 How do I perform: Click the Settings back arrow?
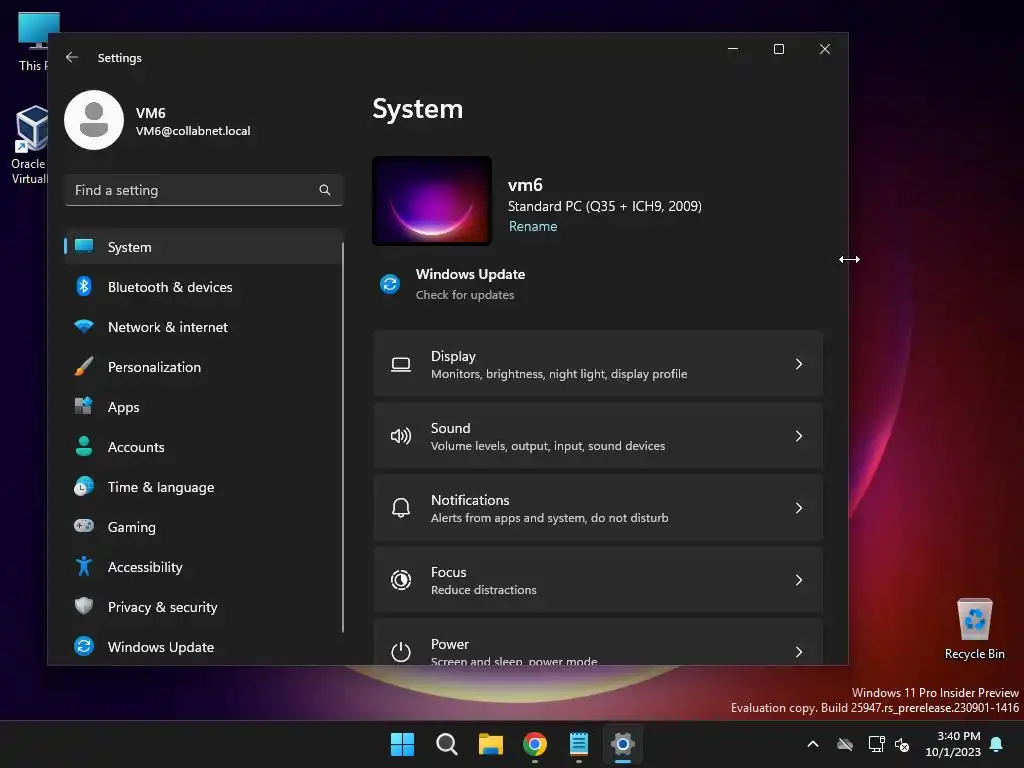72,57
